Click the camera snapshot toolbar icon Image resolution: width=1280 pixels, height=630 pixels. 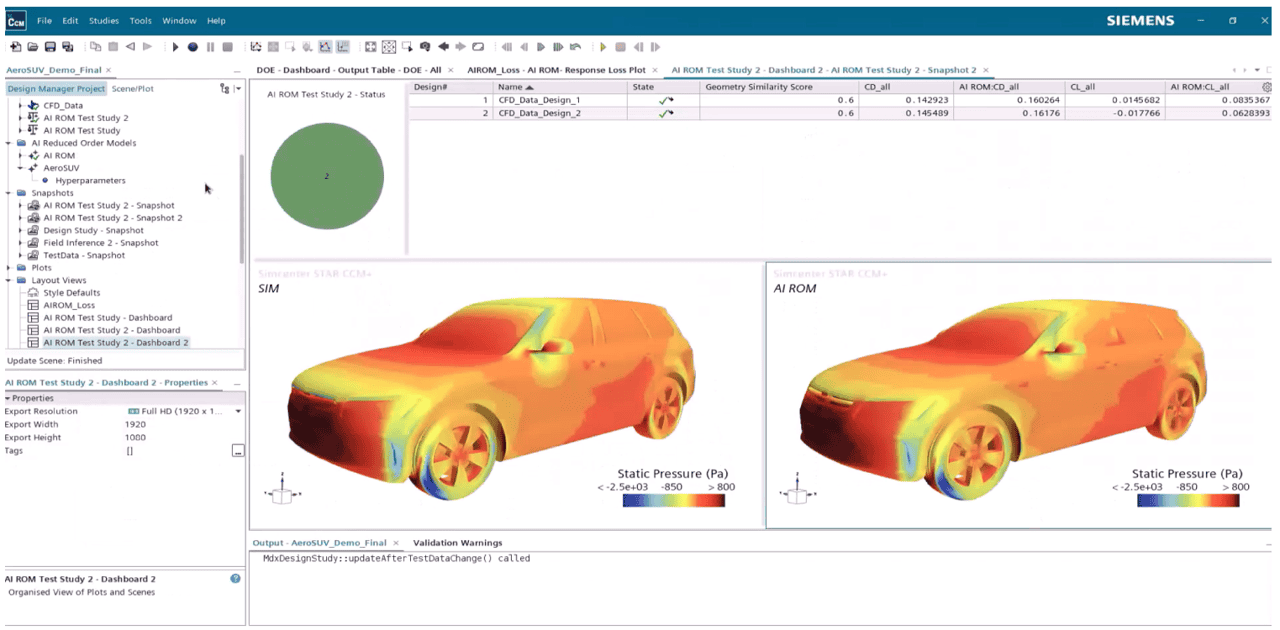pos(425,46)
